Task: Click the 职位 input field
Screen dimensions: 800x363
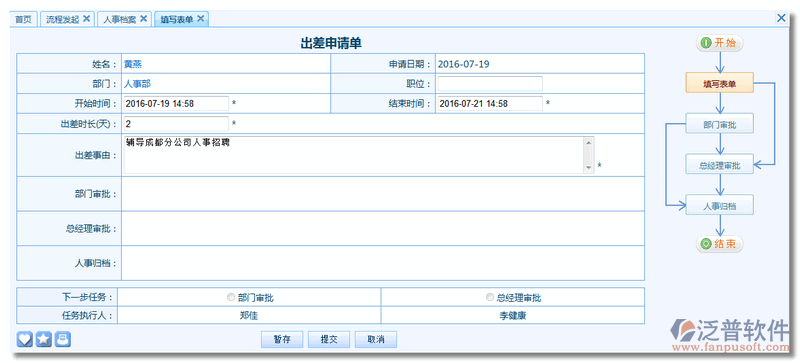Action: (x=490, y=84)
